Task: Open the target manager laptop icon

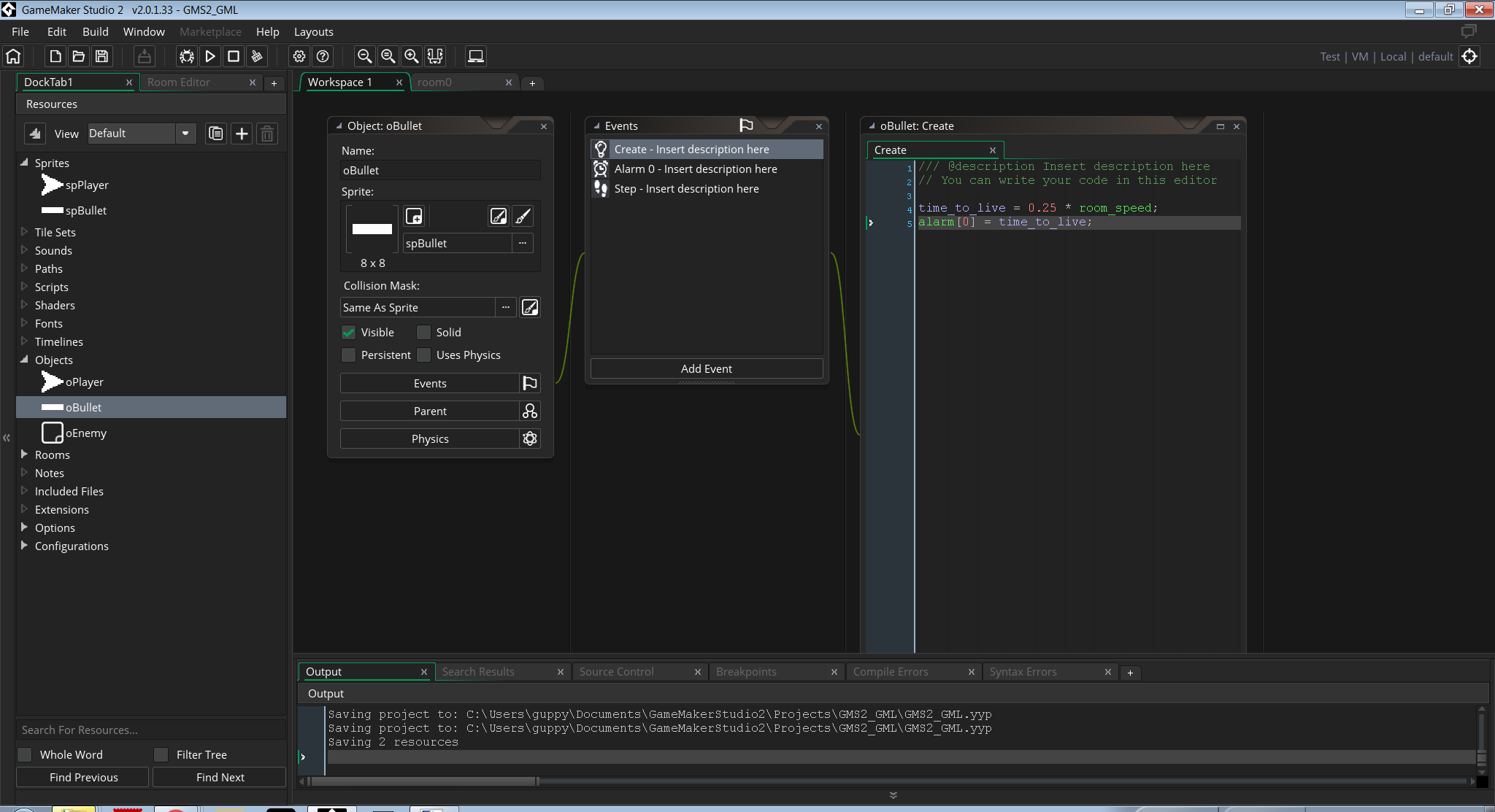Action: [474, 56]
